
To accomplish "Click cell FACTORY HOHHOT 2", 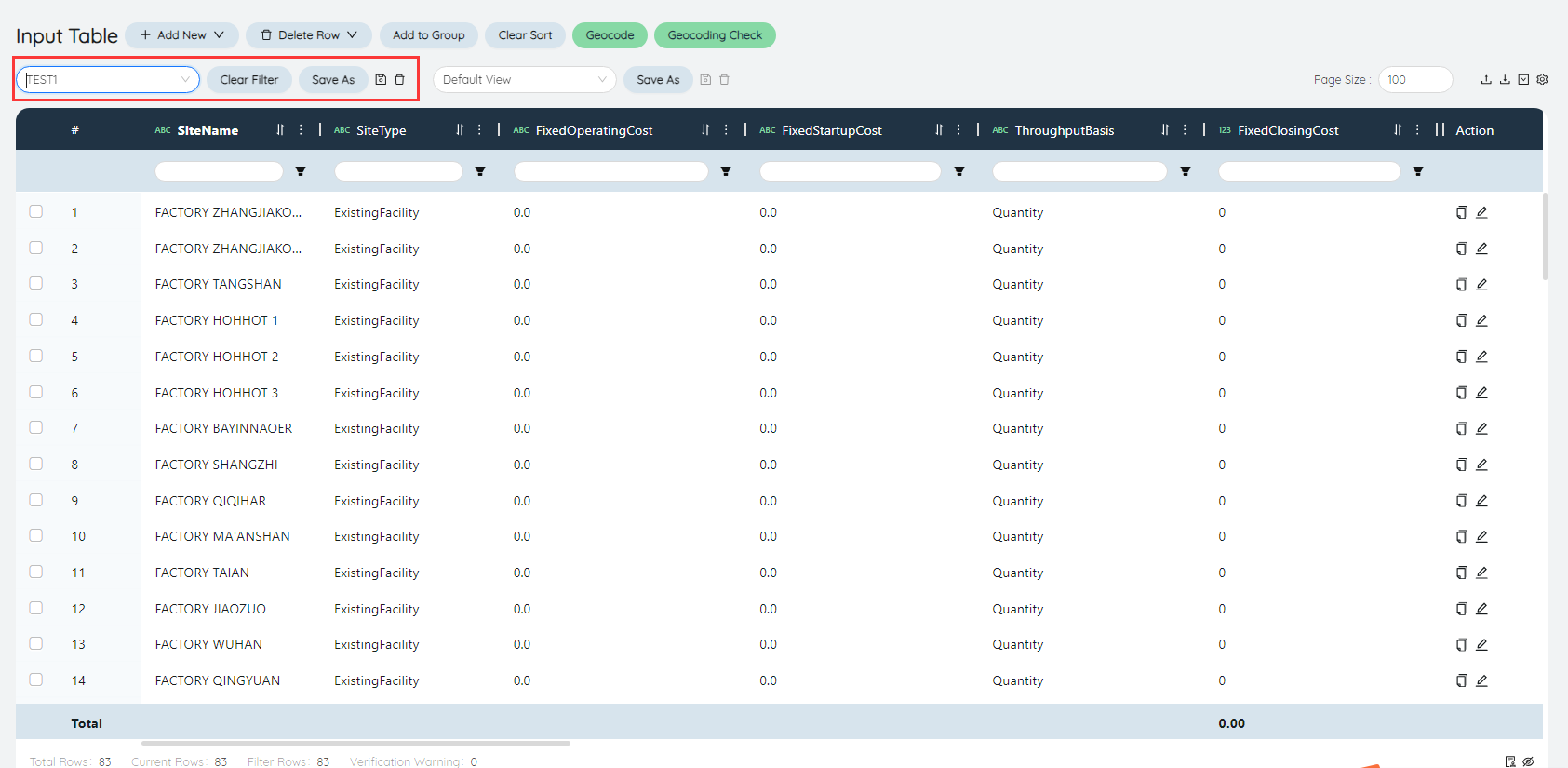I will (216, 357).
